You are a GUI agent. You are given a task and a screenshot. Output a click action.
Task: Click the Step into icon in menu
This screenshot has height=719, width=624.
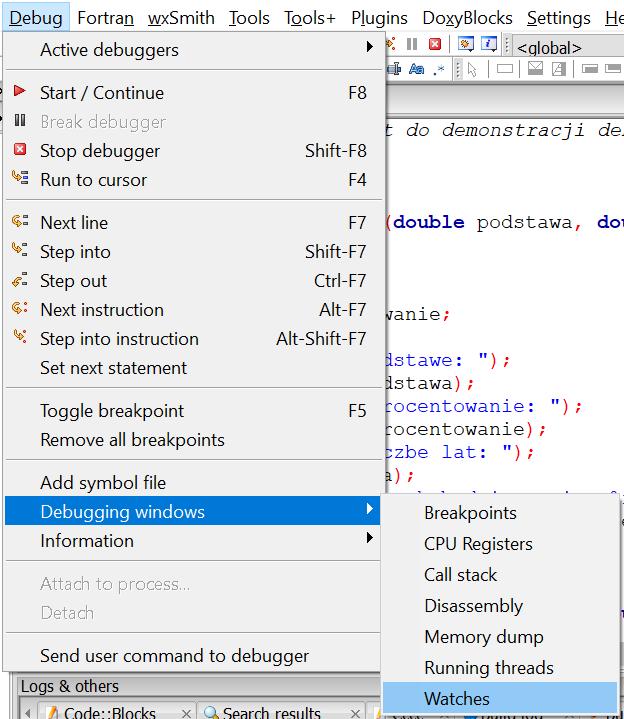pyautogui.click(x=20, y=250)
